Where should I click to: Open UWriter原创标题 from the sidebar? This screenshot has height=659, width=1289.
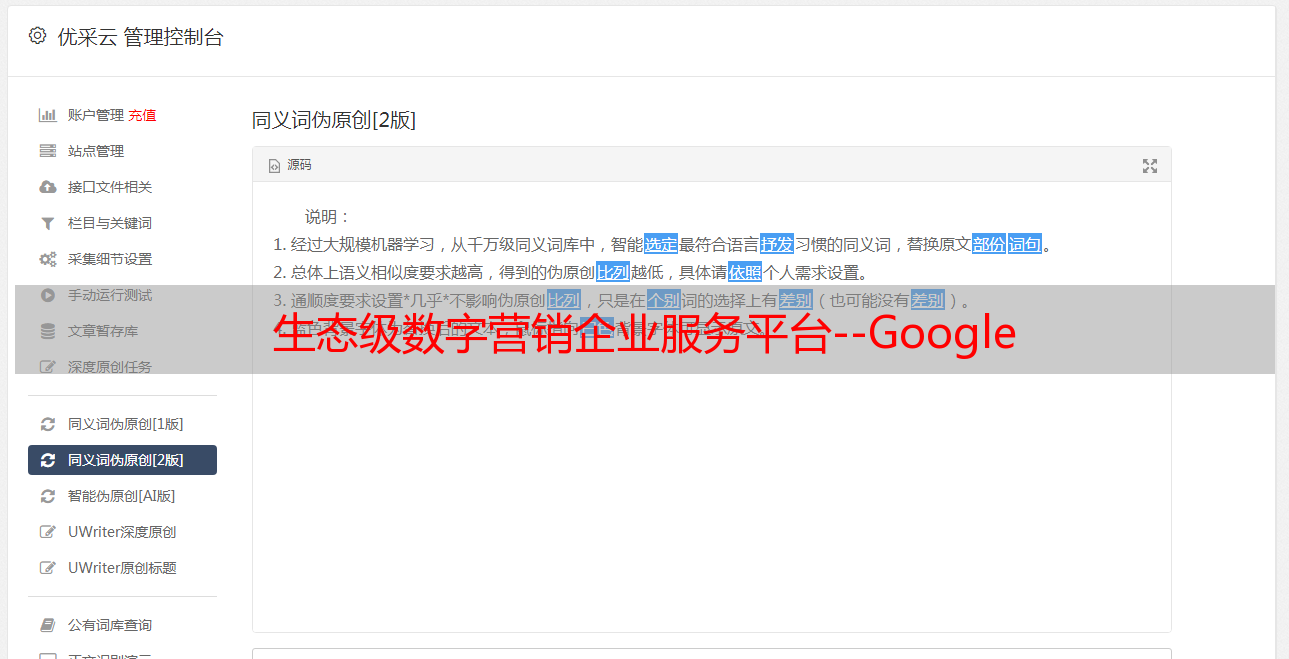[x=122, y=568]
